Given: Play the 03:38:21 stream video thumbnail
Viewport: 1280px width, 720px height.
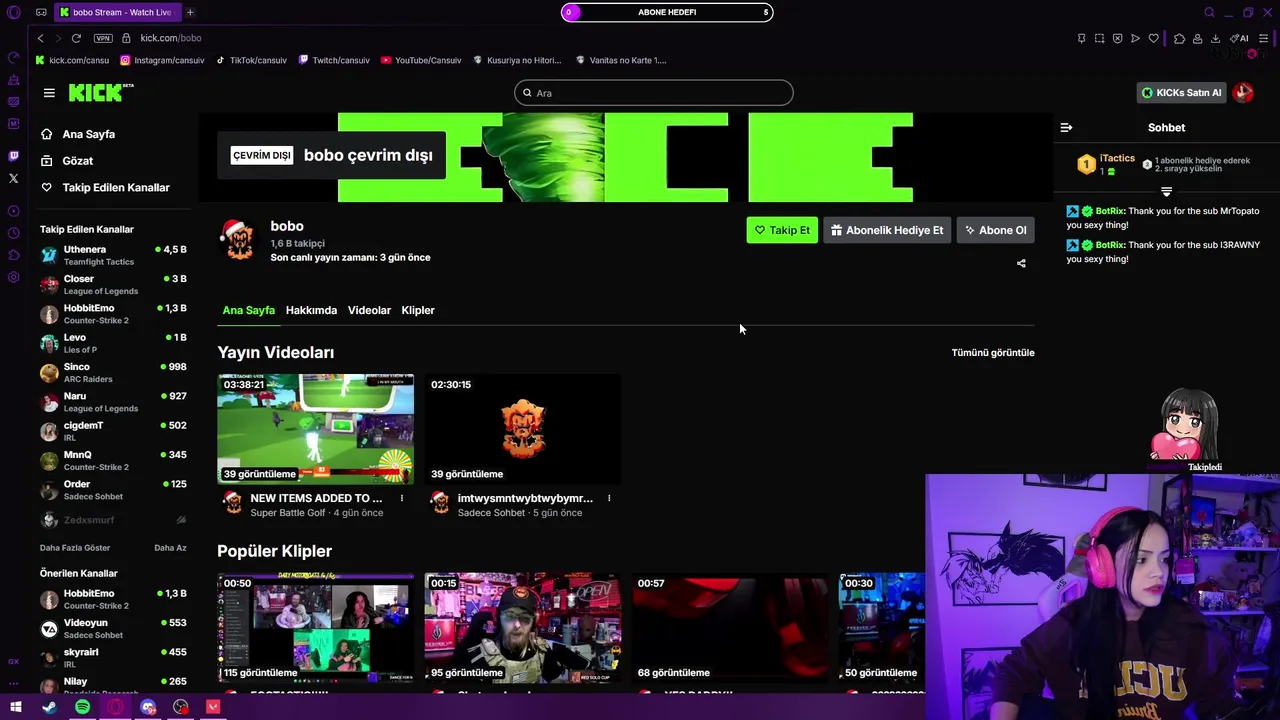Looking at the screenshot, I should 315,429.
